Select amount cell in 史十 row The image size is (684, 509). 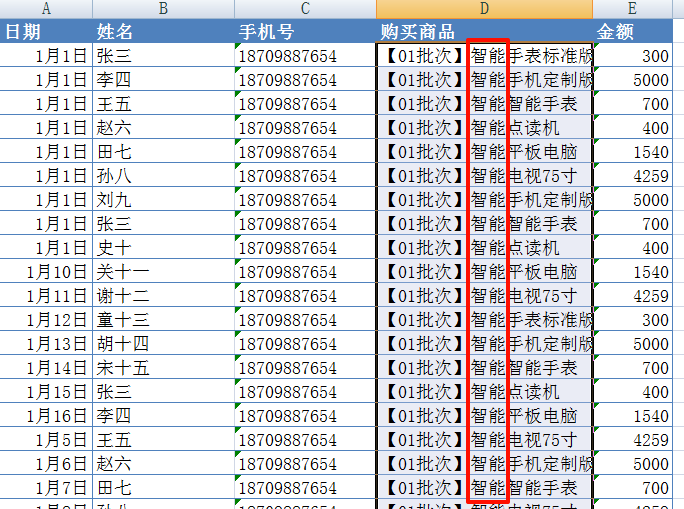tap(632, 247)
